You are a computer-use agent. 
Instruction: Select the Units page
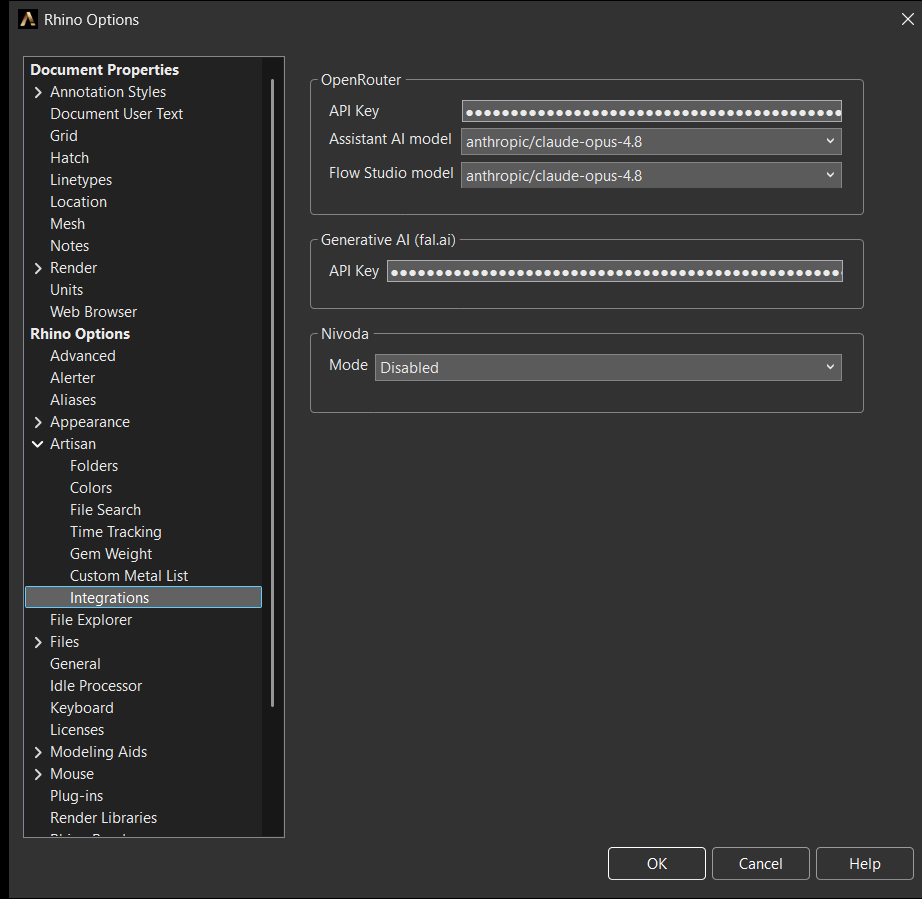pos(66,290)
